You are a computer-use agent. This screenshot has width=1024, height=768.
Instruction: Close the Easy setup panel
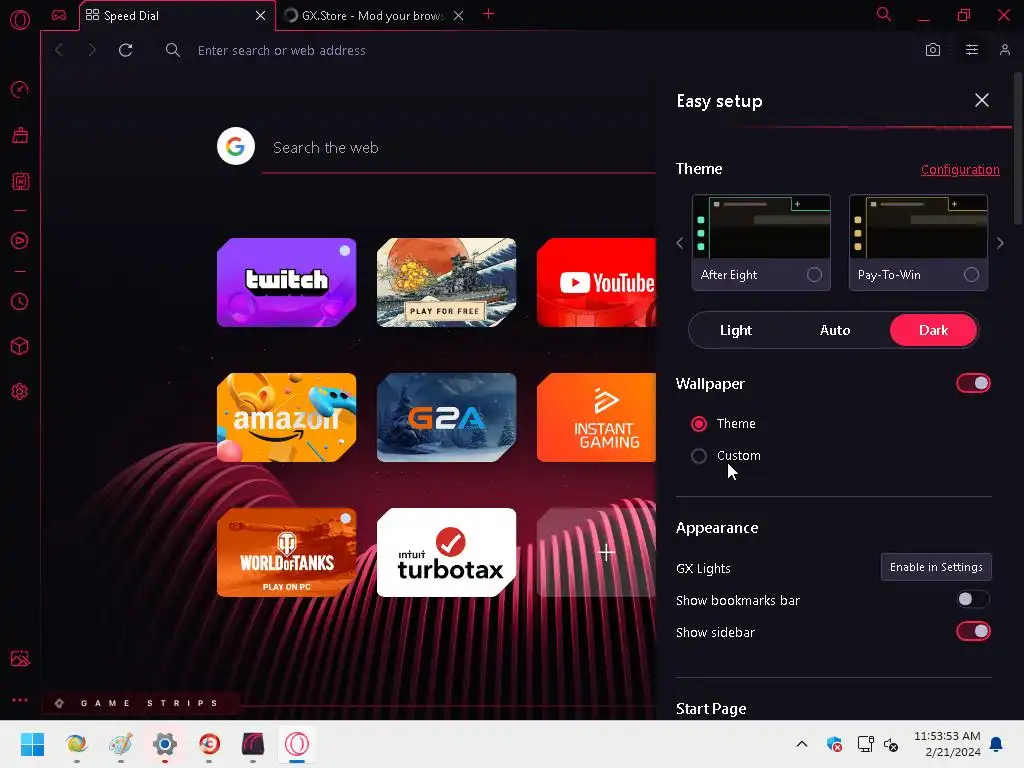(x=982, y=100)
